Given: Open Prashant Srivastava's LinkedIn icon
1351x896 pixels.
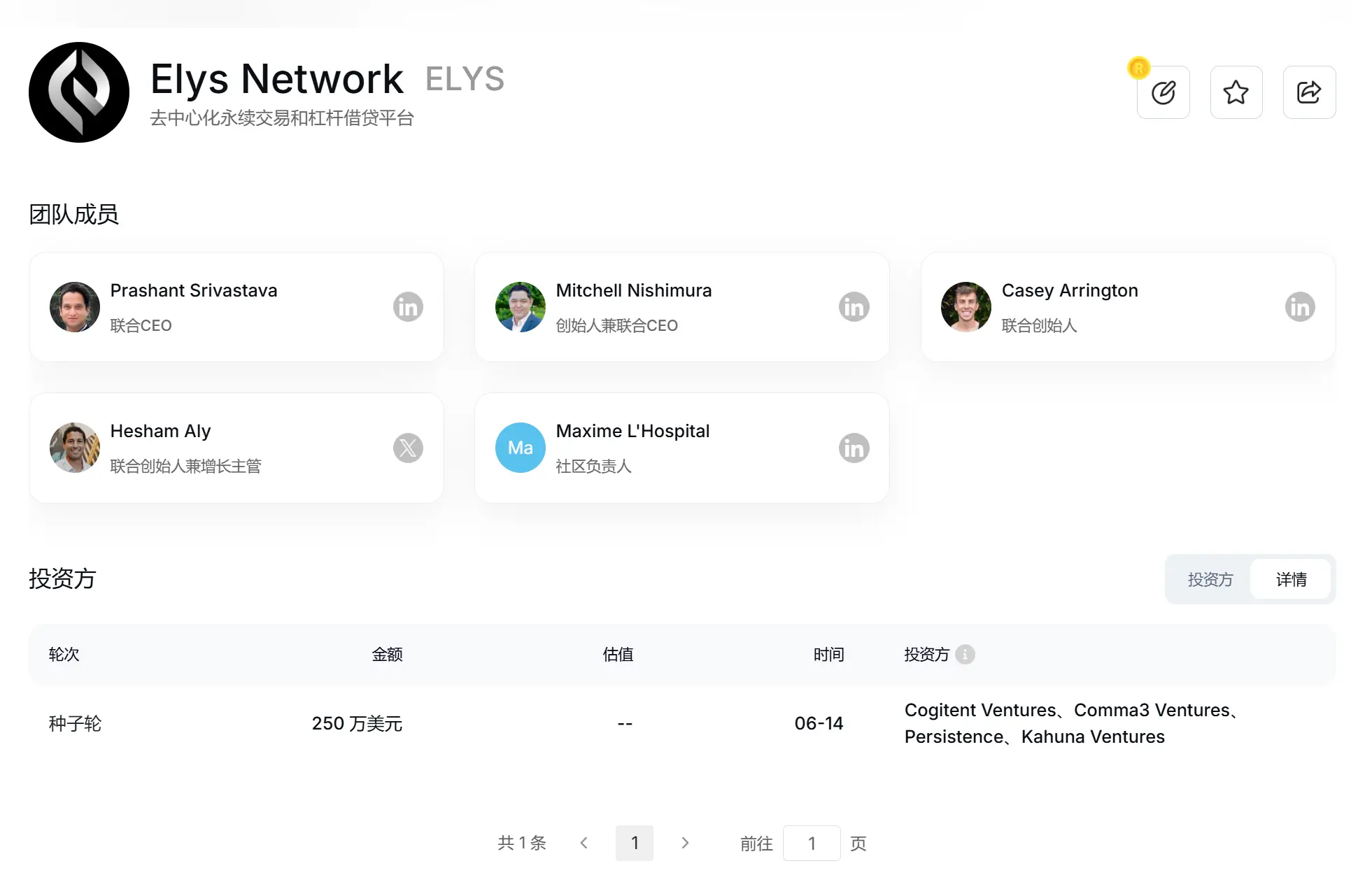Looking at the screenshot, I should pos(408,307).
